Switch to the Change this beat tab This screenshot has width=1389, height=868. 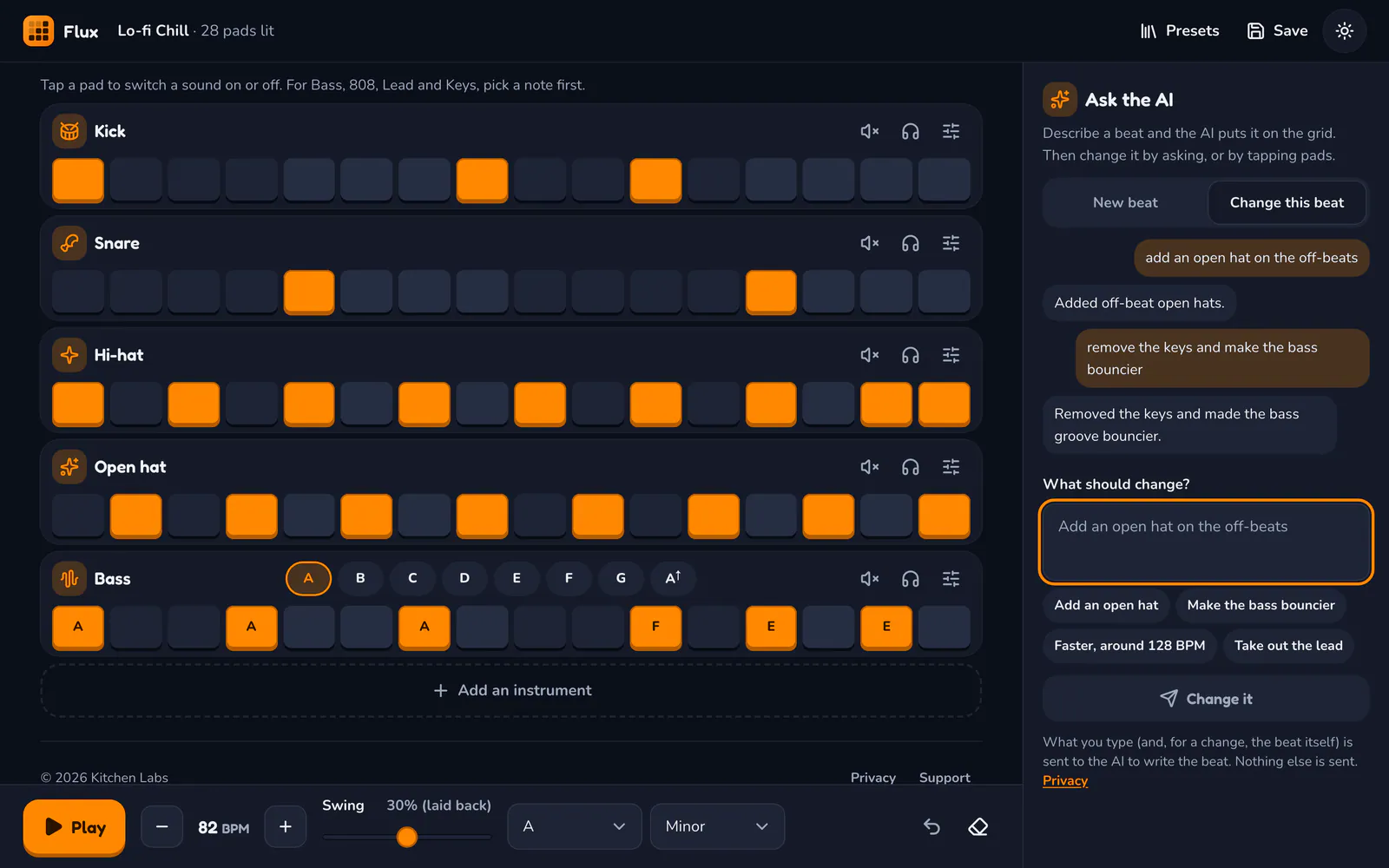(1287, 202)
